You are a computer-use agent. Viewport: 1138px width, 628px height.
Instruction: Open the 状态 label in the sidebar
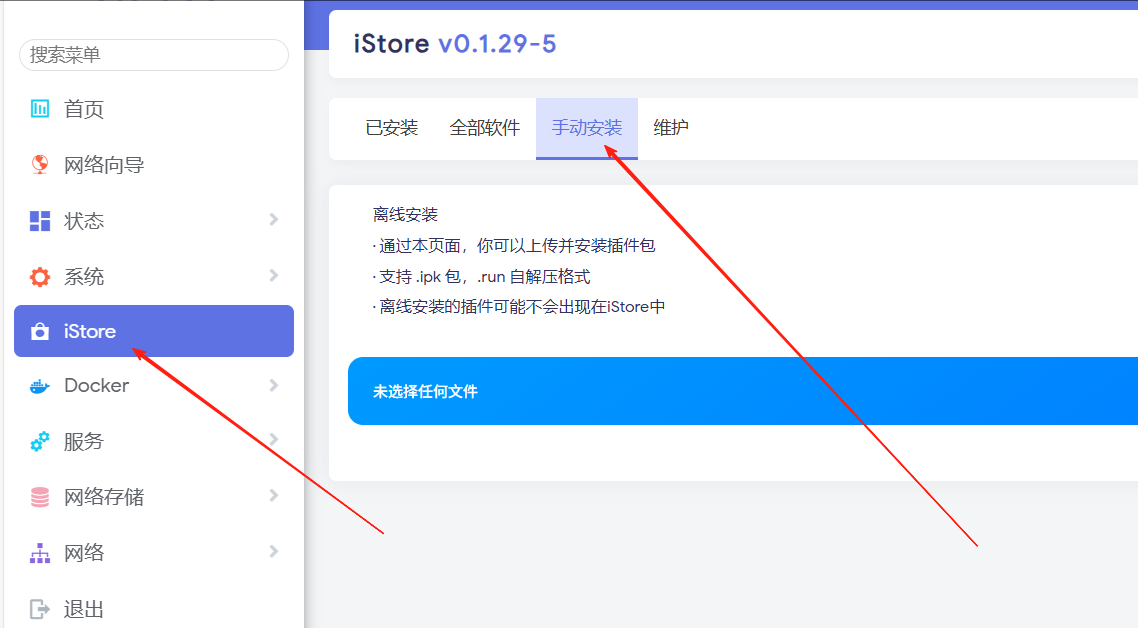(83, 221)
